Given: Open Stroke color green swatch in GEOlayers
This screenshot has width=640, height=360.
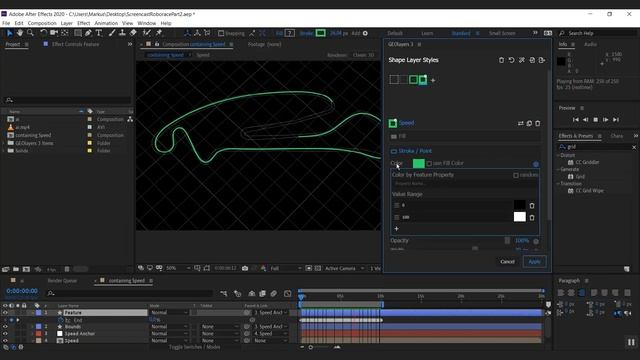Looking at the screenshot, I should 419,164.
